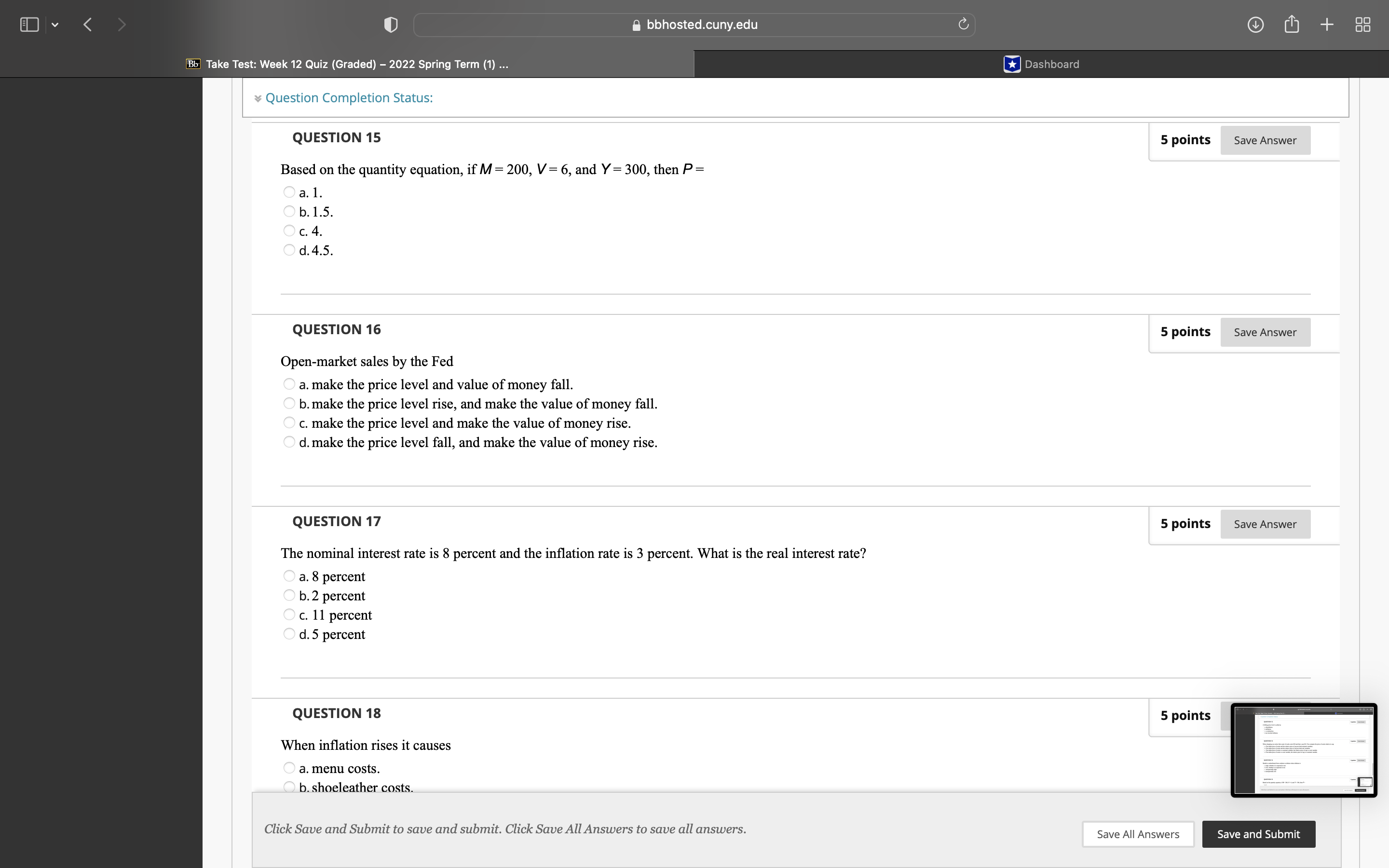Show tab overview grid icon

(x=1362, y=25)
